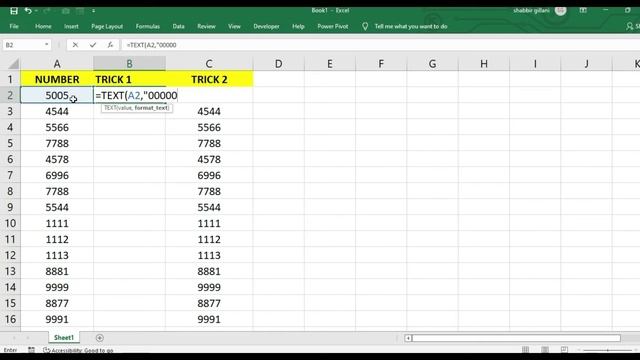The width and height of the screenshot is (640, 360).
Task: Select column A header
Action: click(x=57, y=64)
